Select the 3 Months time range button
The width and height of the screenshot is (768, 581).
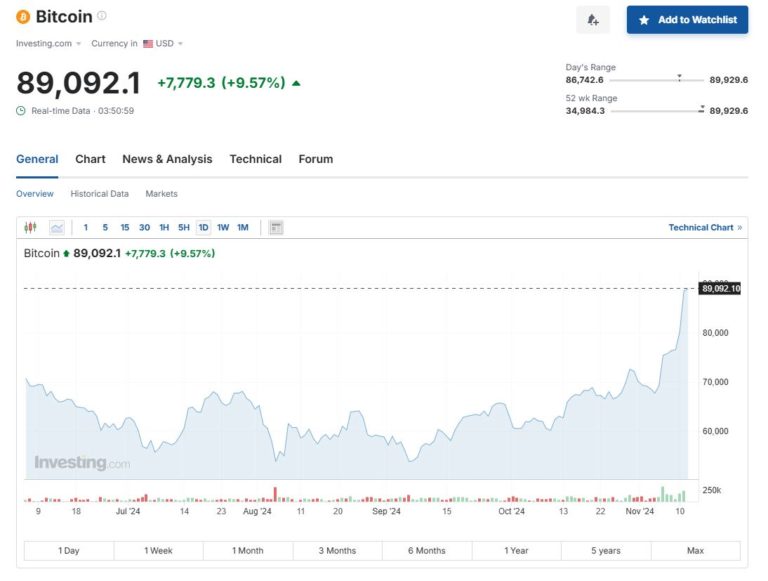337,551
